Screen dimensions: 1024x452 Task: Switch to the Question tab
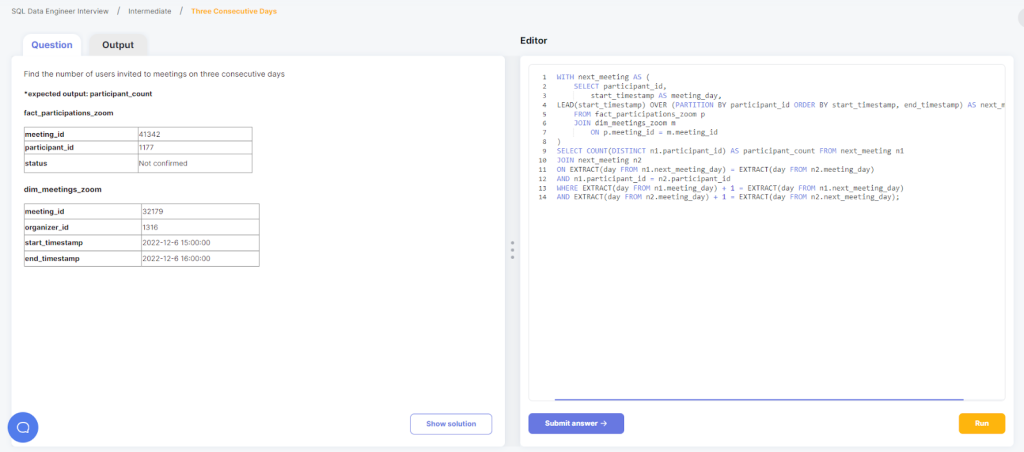click(x=52, y=45)
